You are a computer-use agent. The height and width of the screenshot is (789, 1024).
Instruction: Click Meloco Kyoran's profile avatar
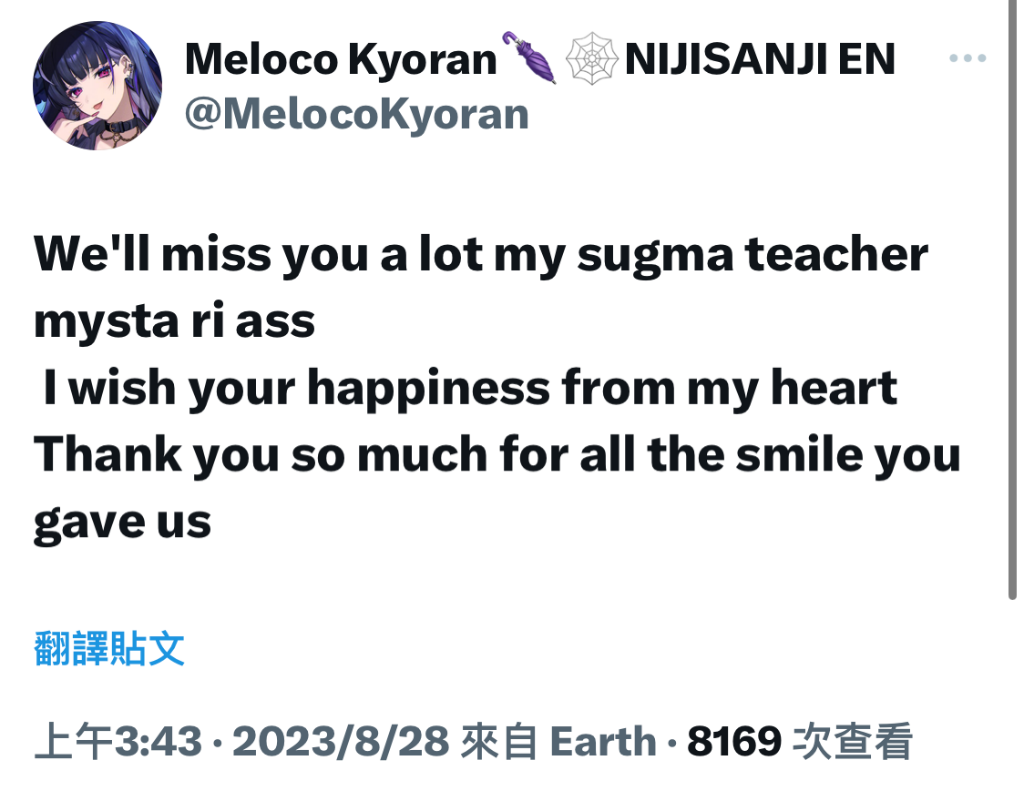click(97, 86)
